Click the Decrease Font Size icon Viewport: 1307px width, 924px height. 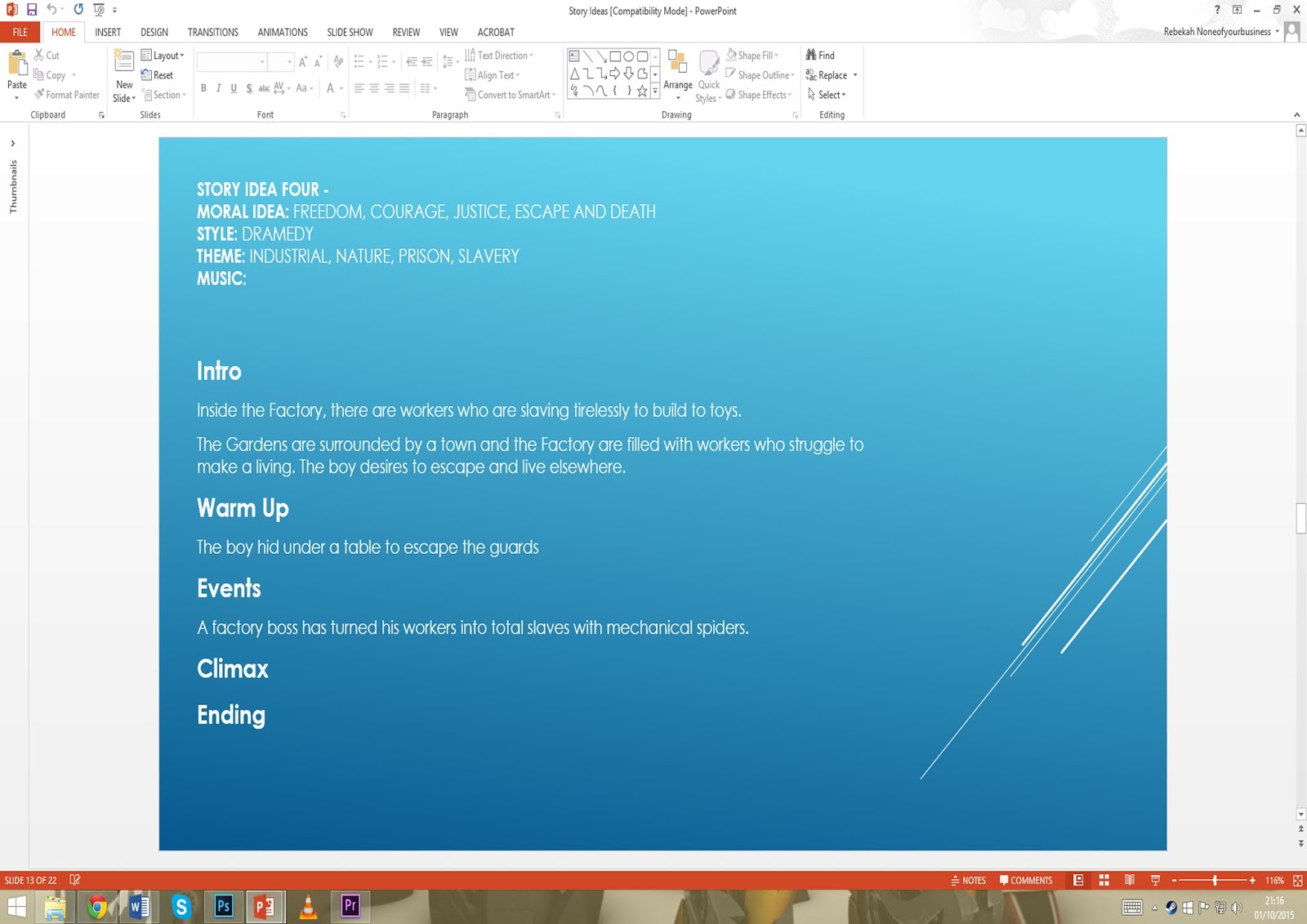pyautogui.click(x=318, y=62)
